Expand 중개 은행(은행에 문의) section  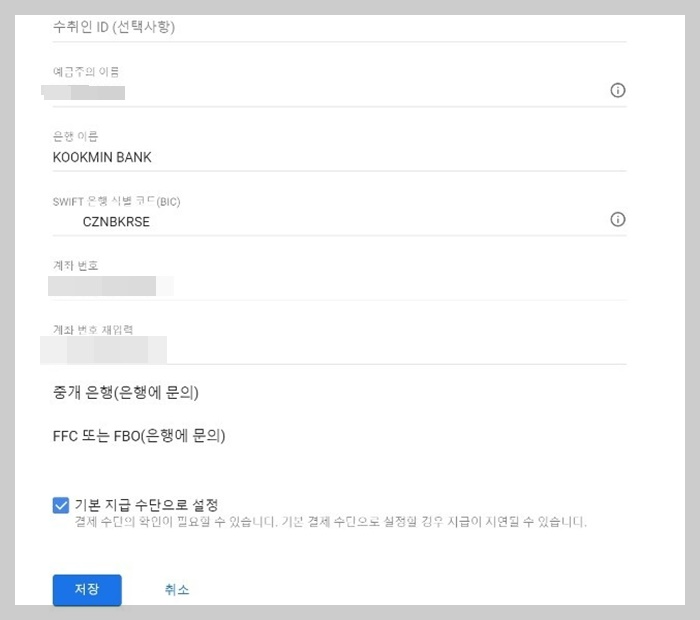click(x=125, y=393)
